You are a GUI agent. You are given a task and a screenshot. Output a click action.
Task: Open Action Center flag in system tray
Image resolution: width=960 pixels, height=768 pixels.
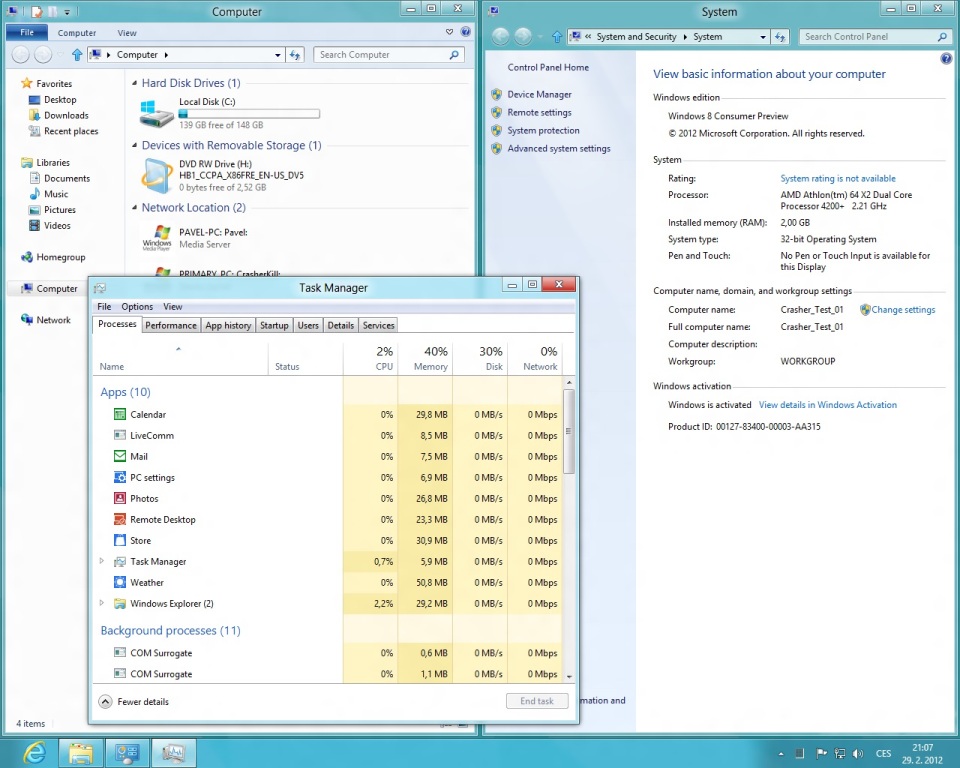tap(821, 754)
